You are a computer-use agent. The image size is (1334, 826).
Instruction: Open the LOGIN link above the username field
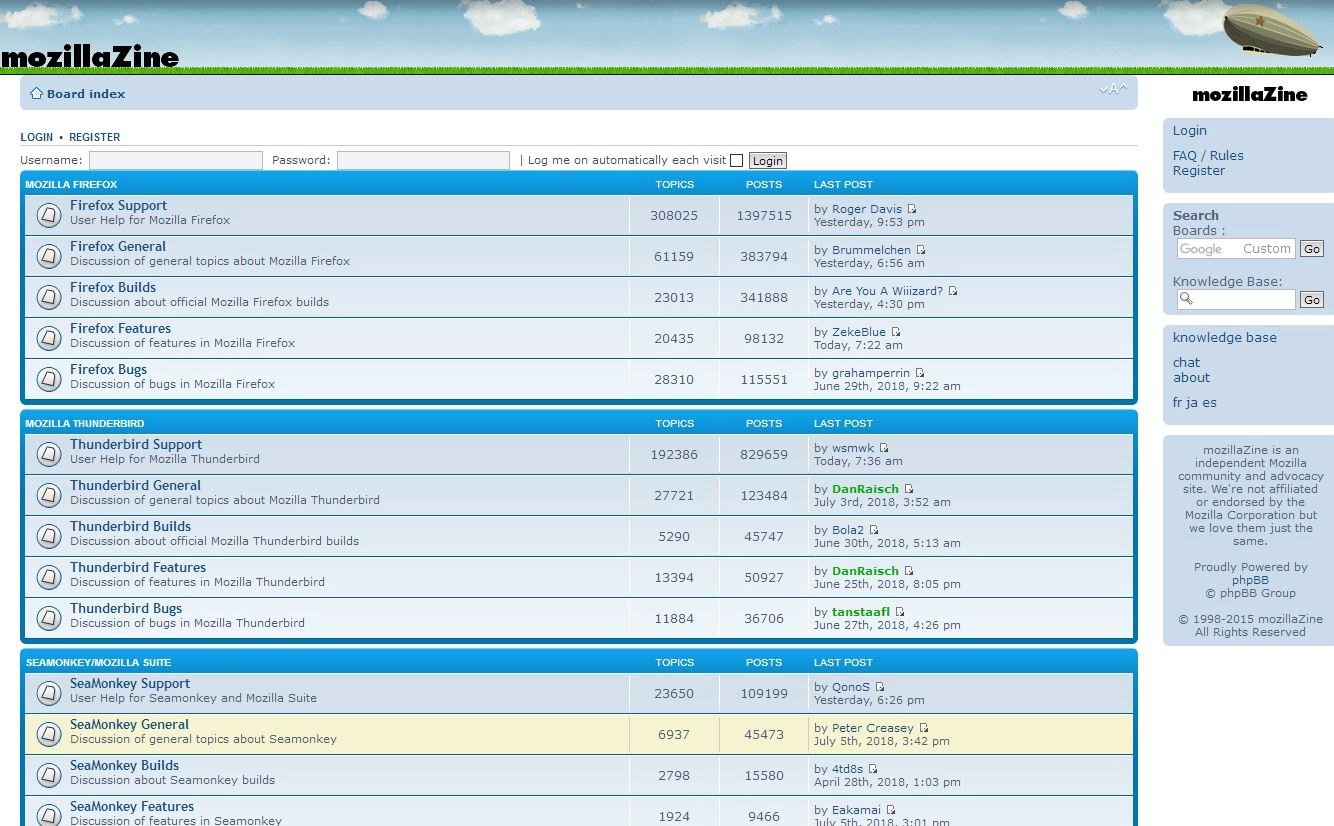click(x=37, y=137)
